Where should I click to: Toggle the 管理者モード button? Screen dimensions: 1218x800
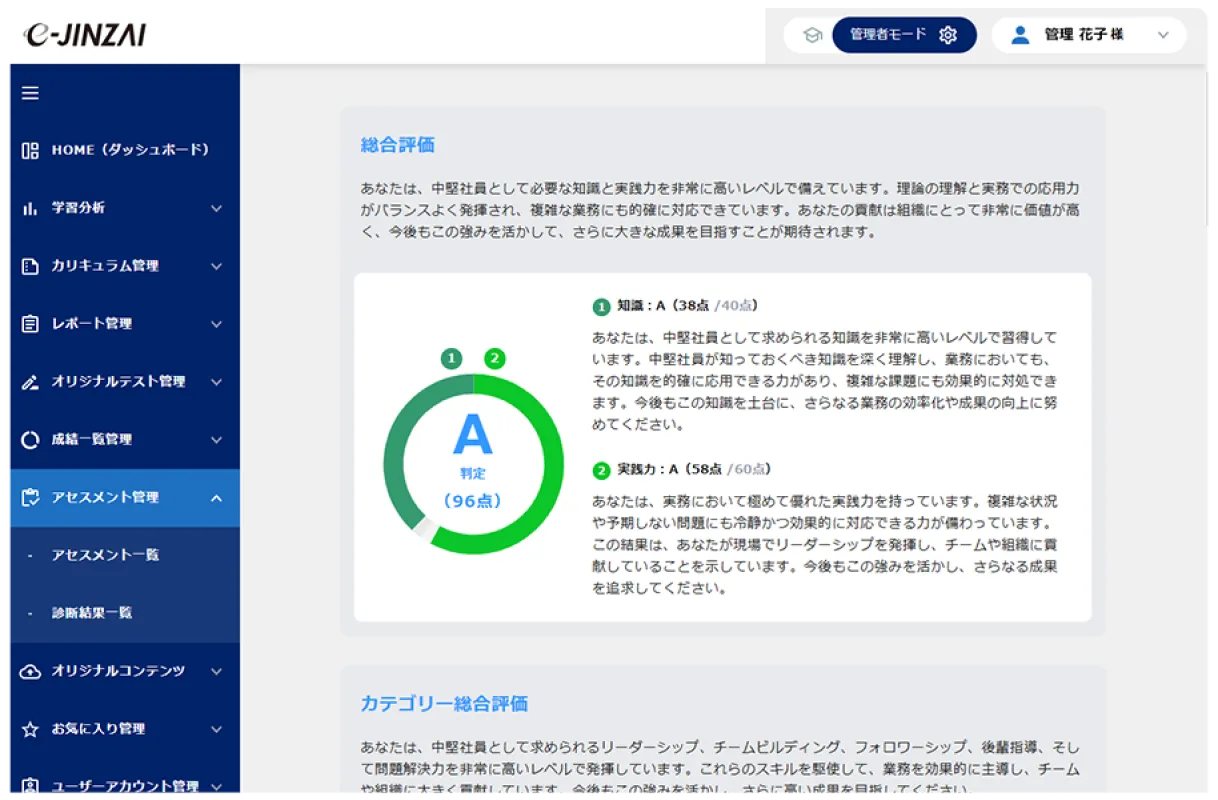click(x=903, y=35)
